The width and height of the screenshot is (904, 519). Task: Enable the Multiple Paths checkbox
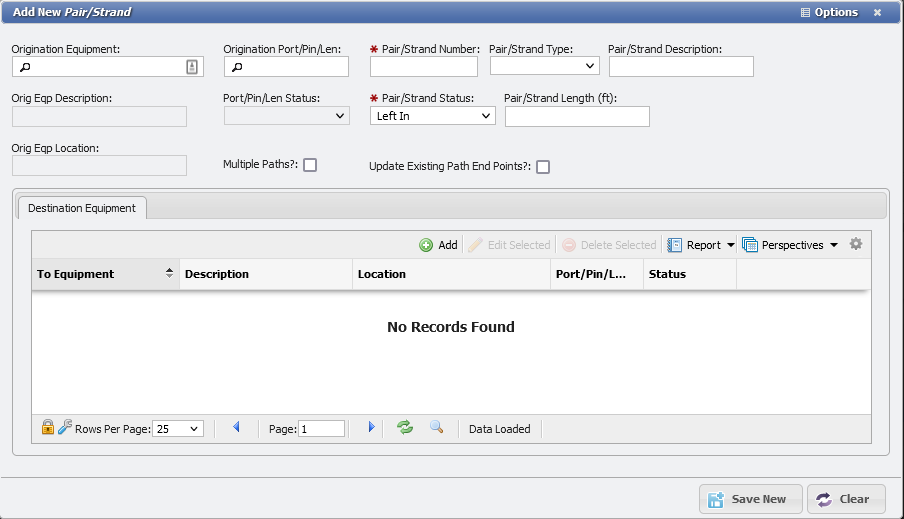(x=310, y=165)
